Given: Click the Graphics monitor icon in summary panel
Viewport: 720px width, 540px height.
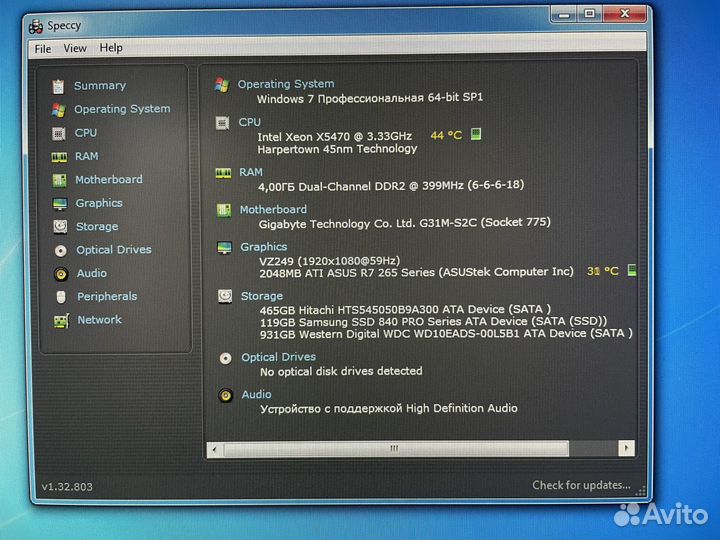Looking at the screenshot, I should pos(225,248).
